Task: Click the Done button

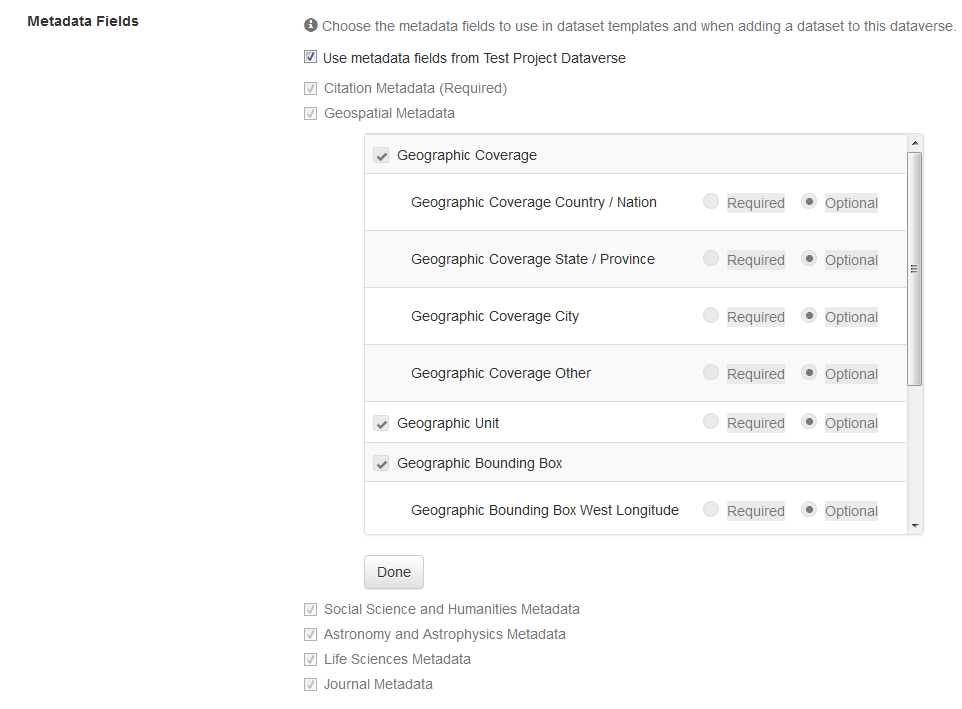Action: [x=394, y=572]
